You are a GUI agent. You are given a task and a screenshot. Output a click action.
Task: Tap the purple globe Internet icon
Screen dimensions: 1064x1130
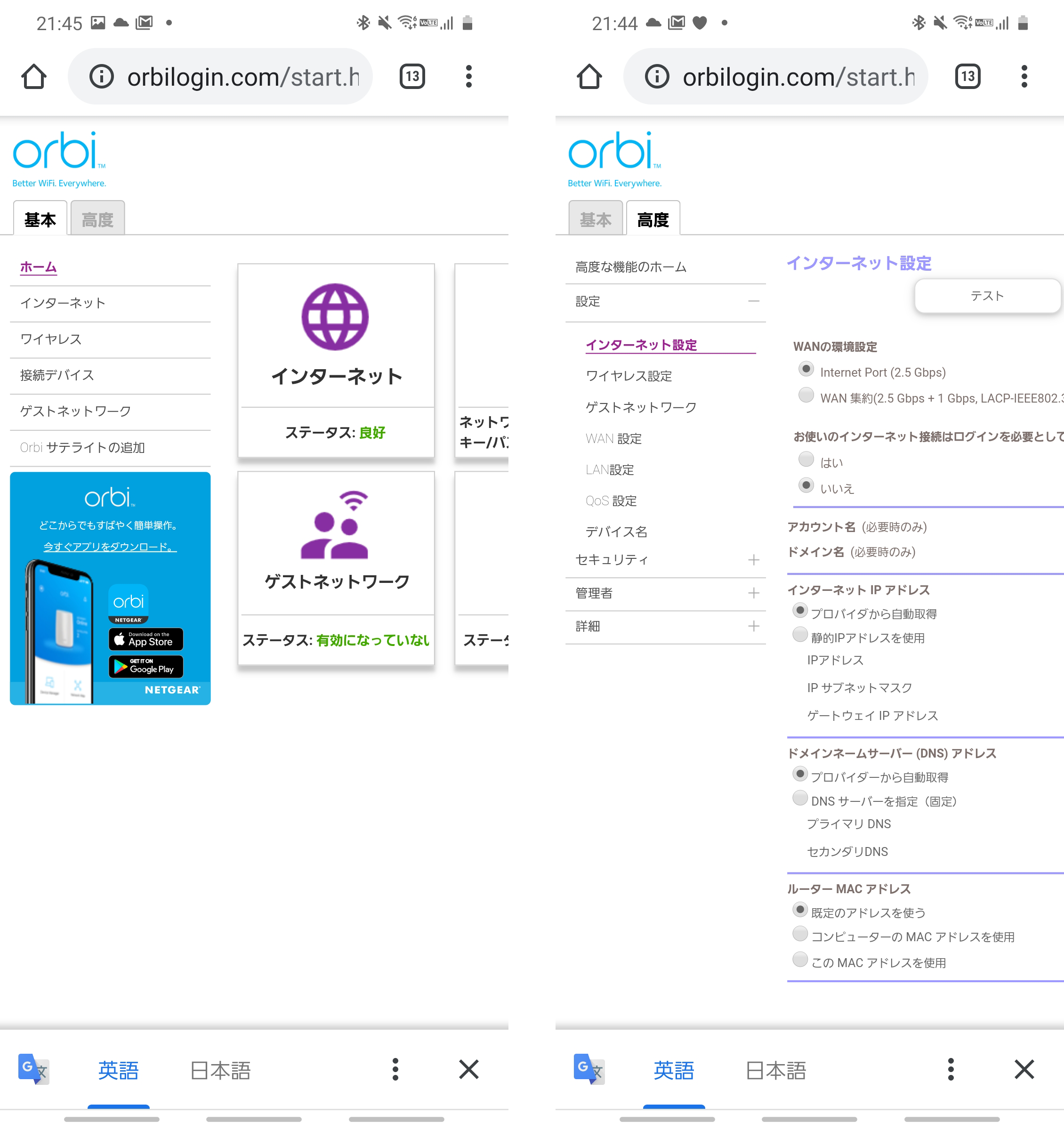click(335, 316)
